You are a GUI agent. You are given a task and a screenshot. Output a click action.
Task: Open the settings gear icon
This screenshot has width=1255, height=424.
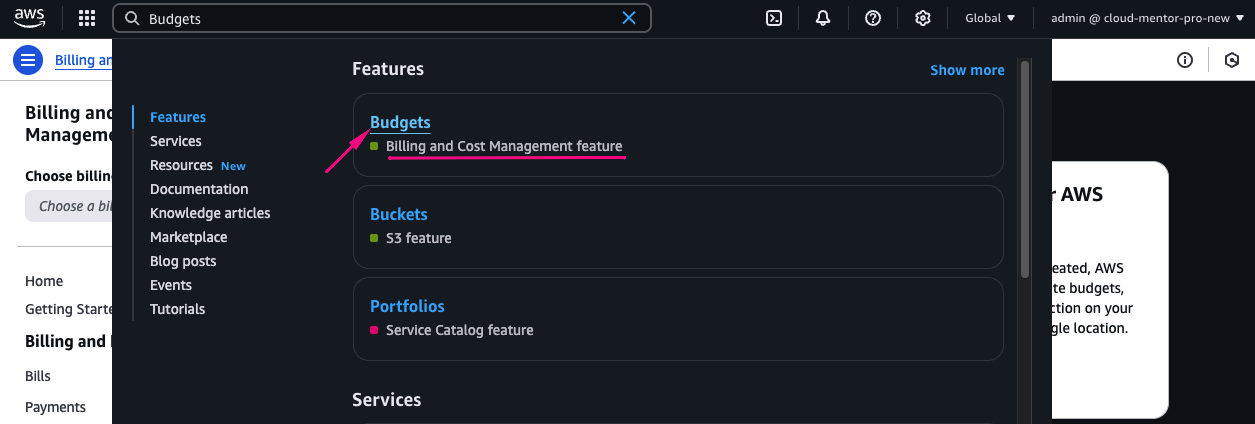pos(923,18)
